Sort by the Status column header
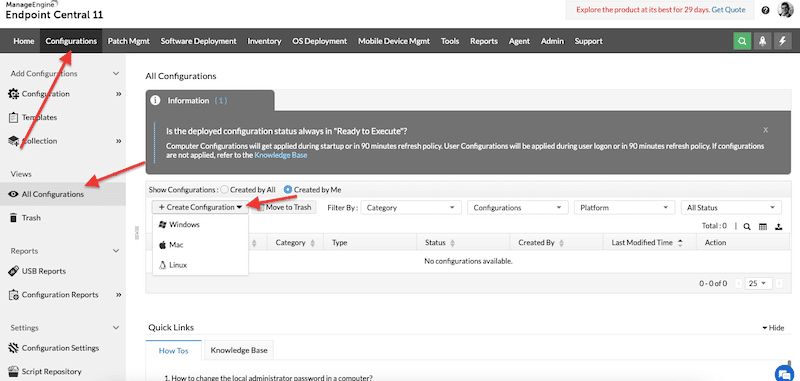The height and width of the screenshot is (381, 800). pos(439,243)
